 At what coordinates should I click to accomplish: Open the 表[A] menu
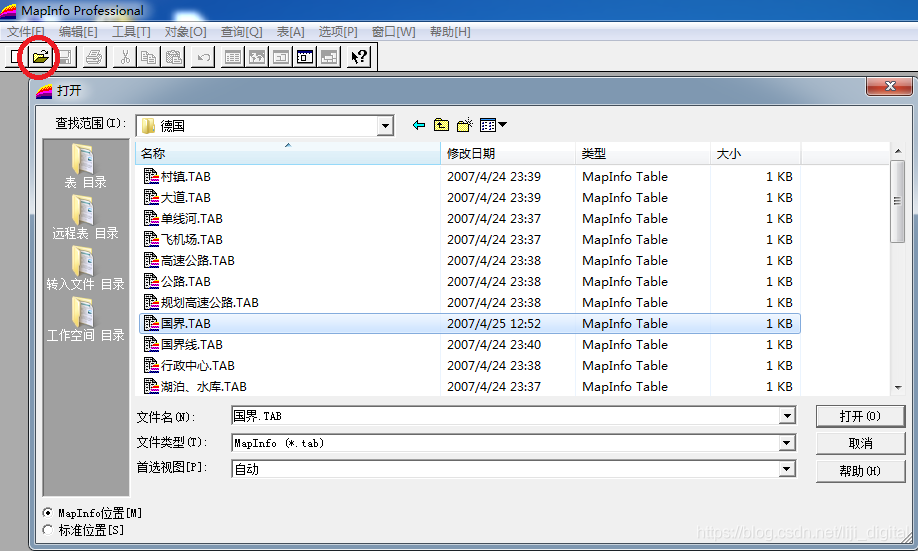pos(290,32)
